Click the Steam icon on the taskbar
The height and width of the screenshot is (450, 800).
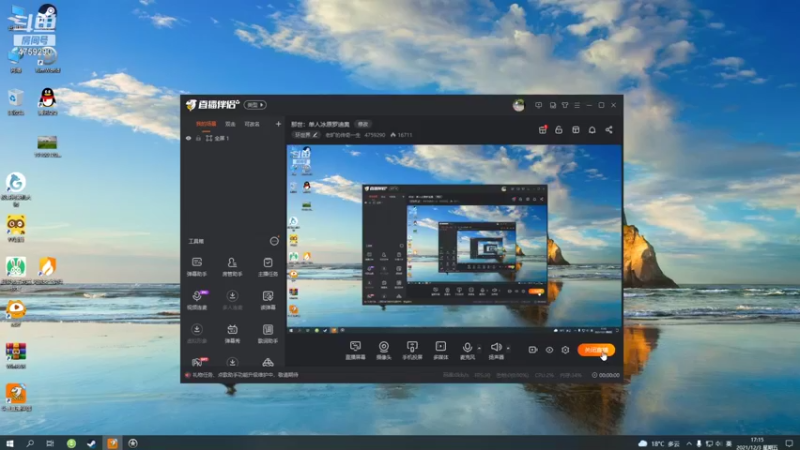(x=91, y=443)
